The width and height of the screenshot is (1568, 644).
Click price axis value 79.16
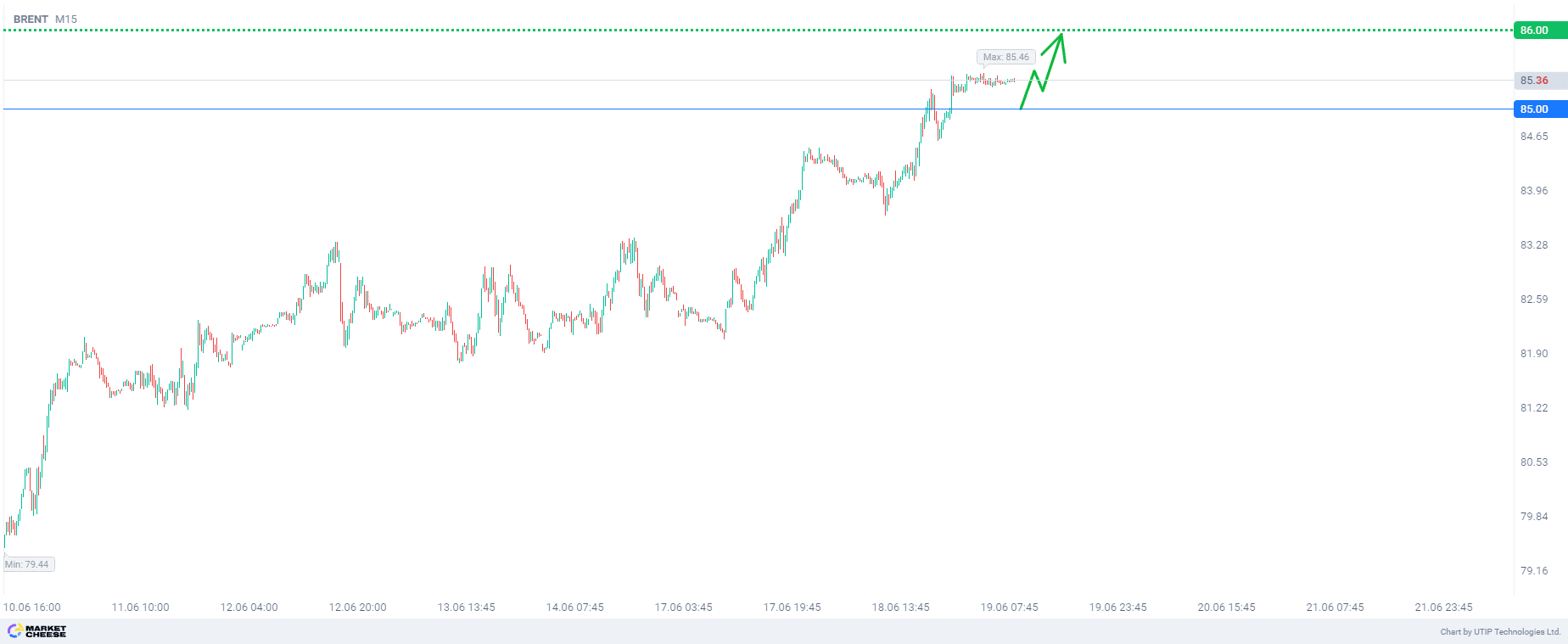pyautogui.click(x=1534, y=571)
